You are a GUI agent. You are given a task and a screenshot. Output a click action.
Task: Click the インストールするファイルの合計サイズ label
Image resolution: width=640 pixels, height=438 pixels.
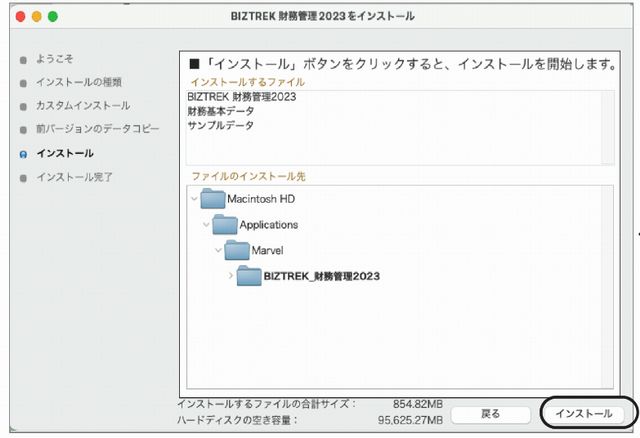coord(267,404)
